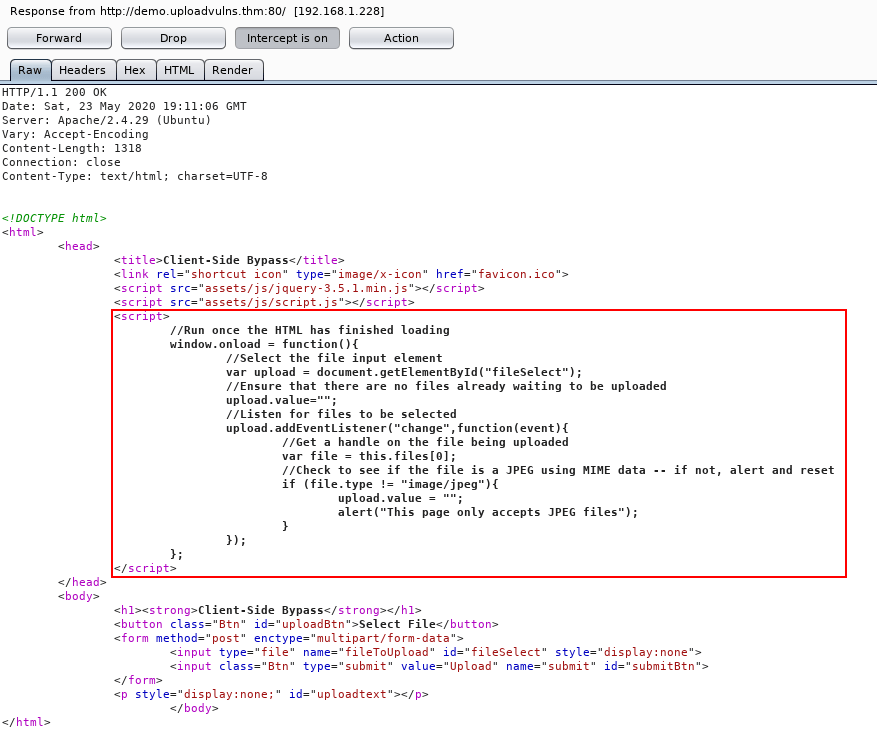Image resolution: width=877 pixels, height=742 pixels.
Task: Switch to the HTML tab
Action: tap(180, 70)
